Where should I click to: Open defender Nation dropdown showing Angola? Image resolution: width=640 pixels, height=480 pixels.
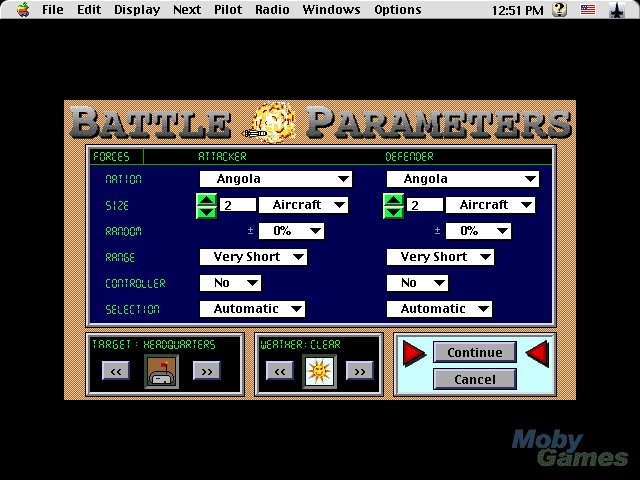(463, 179)
